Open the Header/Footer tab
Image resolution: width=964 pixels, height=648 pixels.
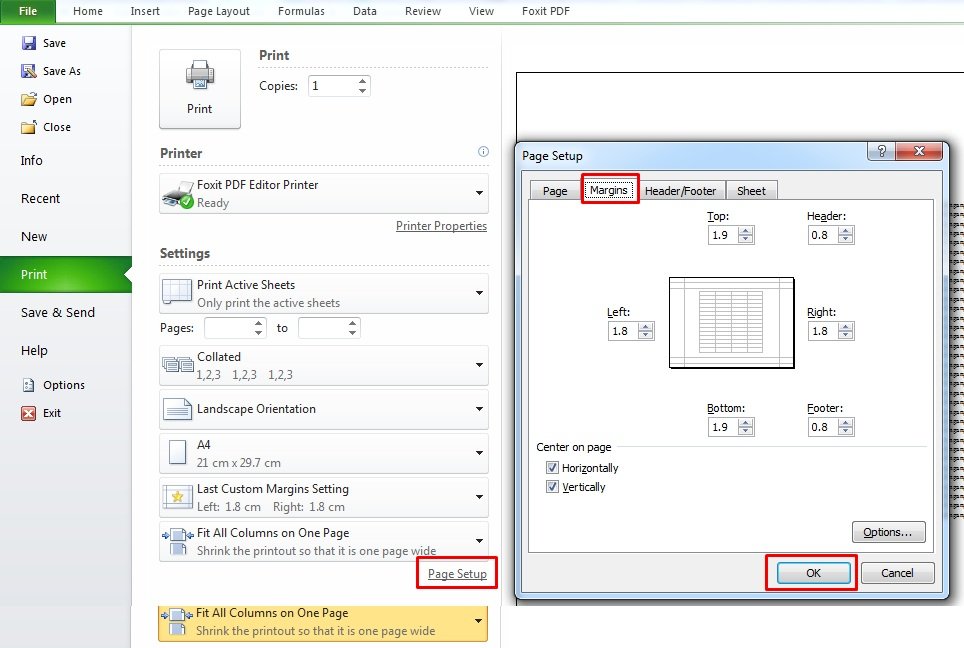681,190
